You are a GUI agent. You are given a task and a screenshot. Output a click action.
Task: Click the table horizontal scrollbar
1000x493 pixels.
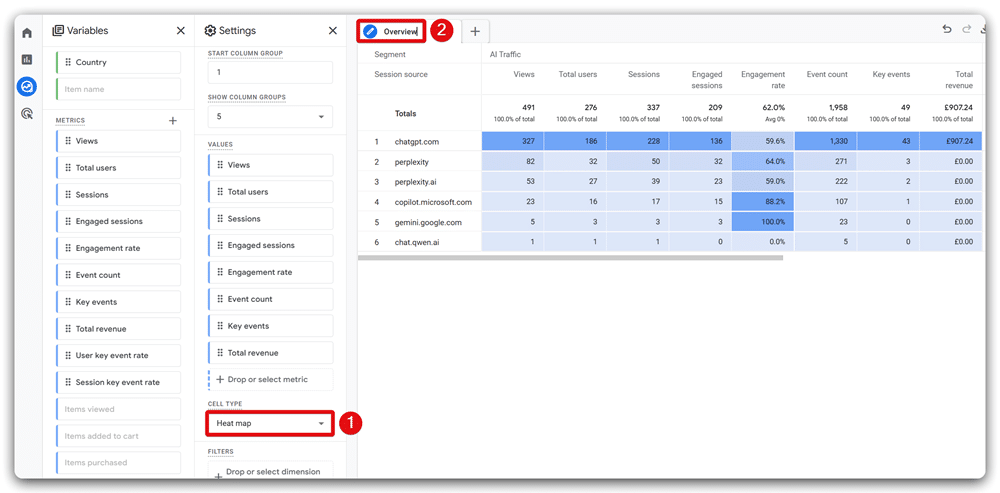570,258
